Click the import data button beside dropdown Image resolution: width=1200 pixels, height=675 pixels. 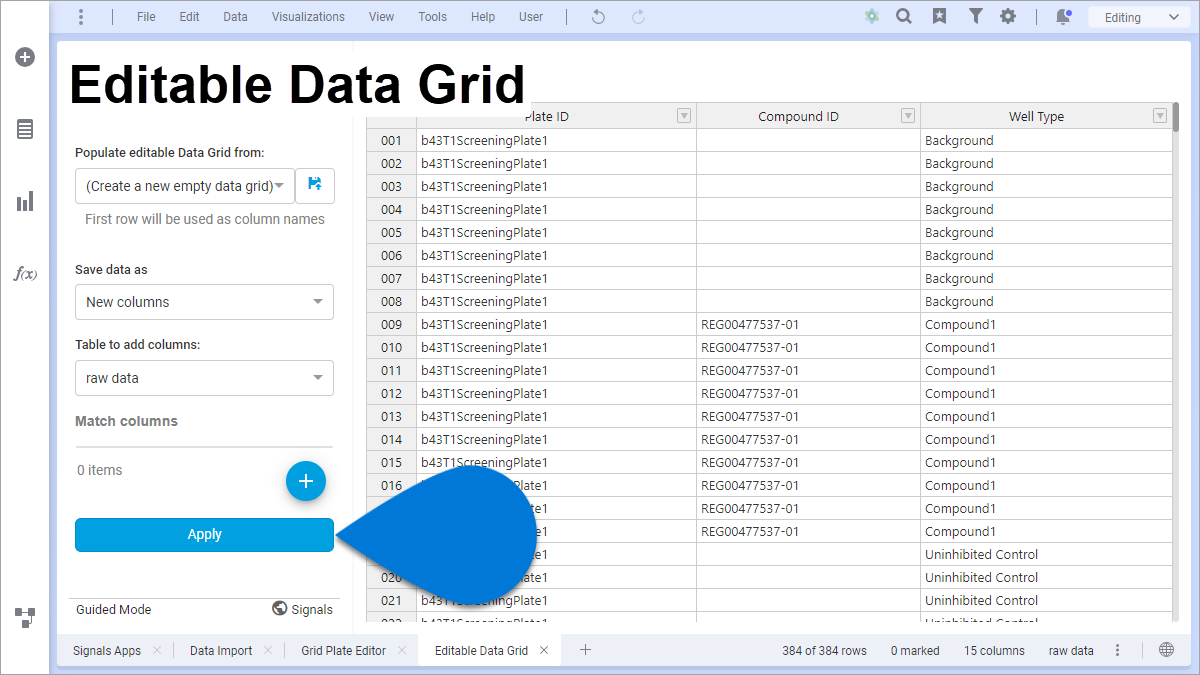(x=315, y=186)
